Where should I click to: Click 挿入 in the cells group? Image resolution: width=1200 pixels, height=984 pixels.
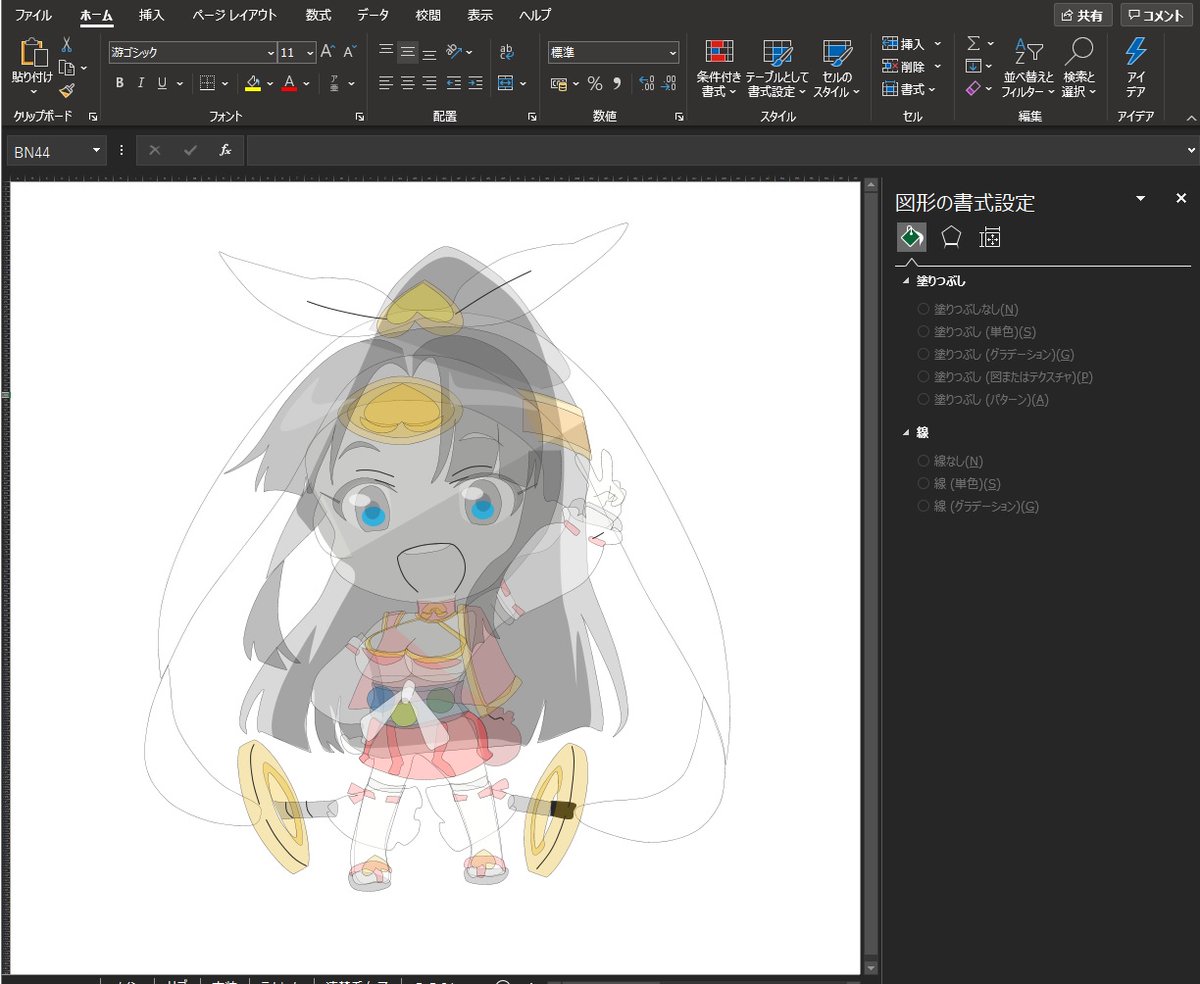(911, 44)
